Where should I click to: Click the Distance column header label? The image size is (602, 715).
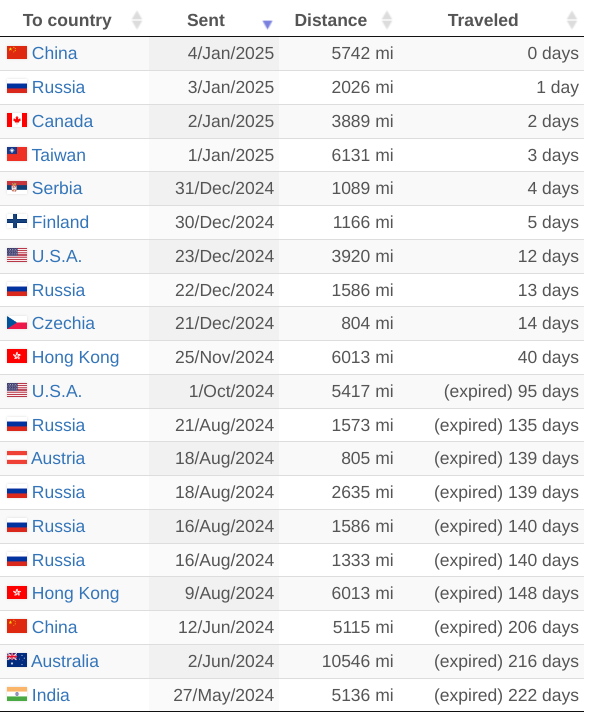331,20
